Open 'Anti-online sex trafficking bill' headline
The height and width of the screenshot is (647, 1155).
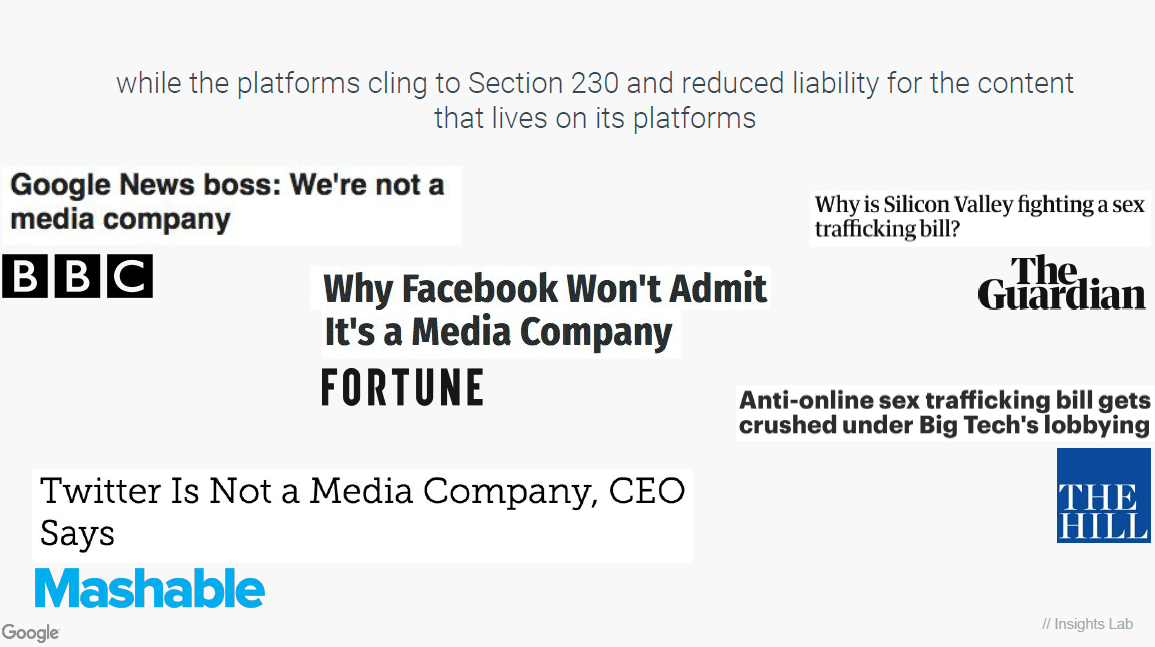click(944, 413)
